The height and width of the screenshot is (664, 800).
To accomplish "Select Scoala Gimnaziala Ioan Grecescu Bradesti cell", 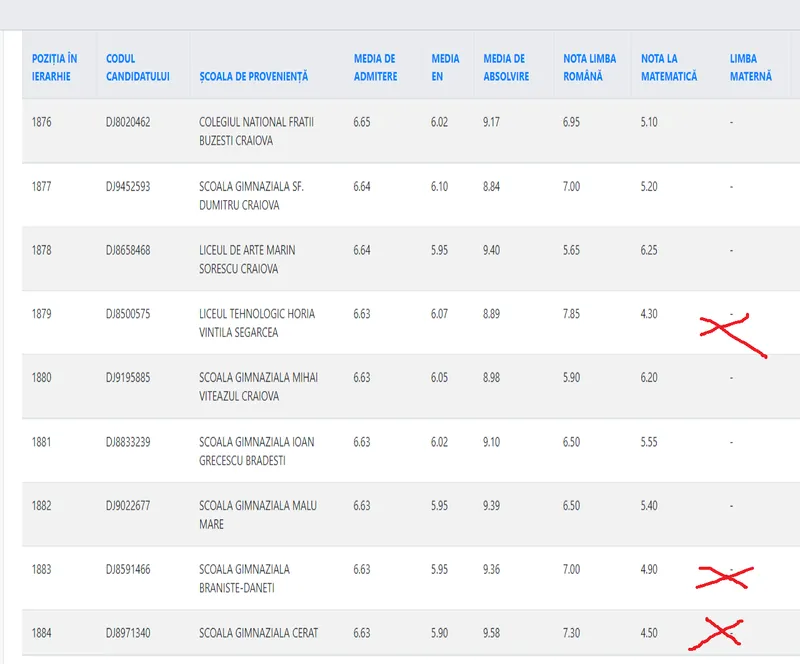I will click(257, 451).
